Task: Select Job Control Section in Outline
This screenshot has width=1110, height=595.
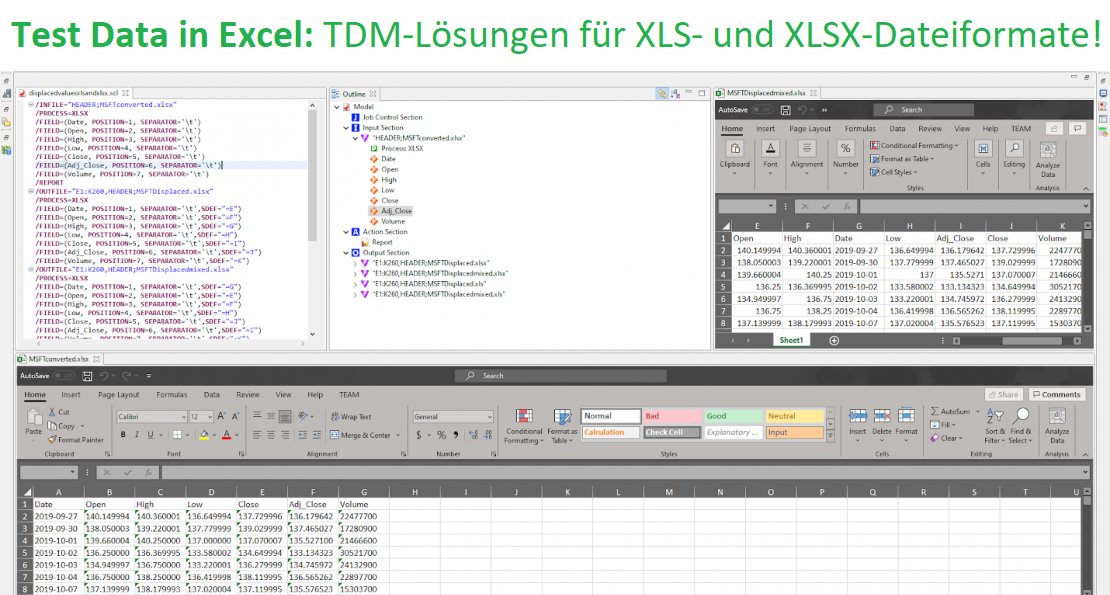Action: [393, 117]
